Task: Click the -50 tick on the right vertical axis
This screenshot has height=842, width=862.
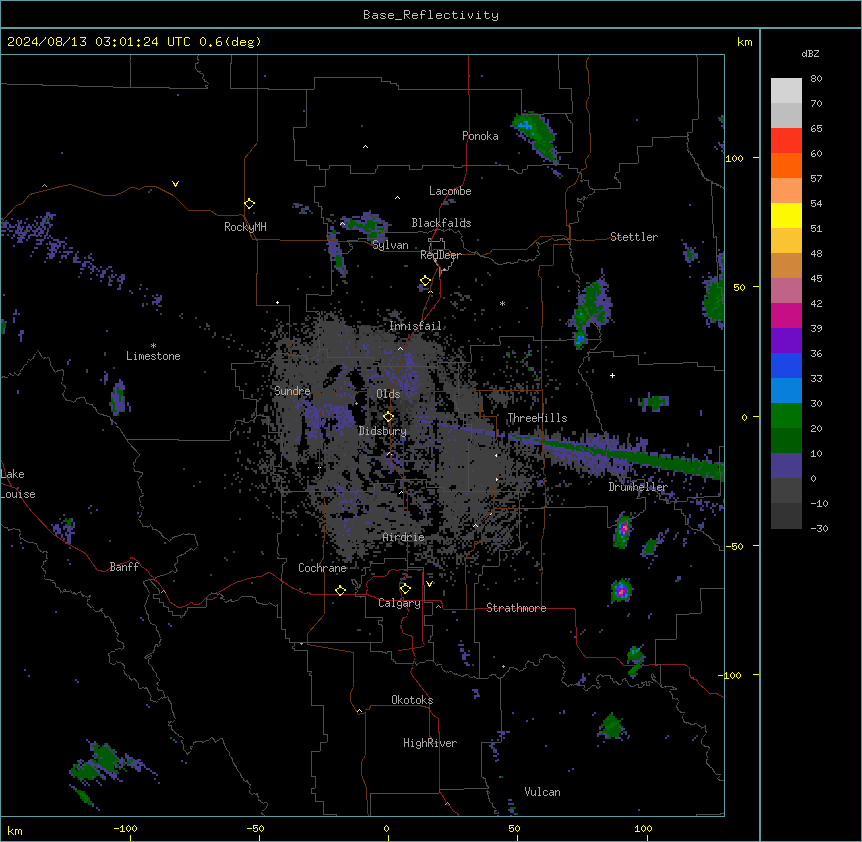Action: (734, 546)
